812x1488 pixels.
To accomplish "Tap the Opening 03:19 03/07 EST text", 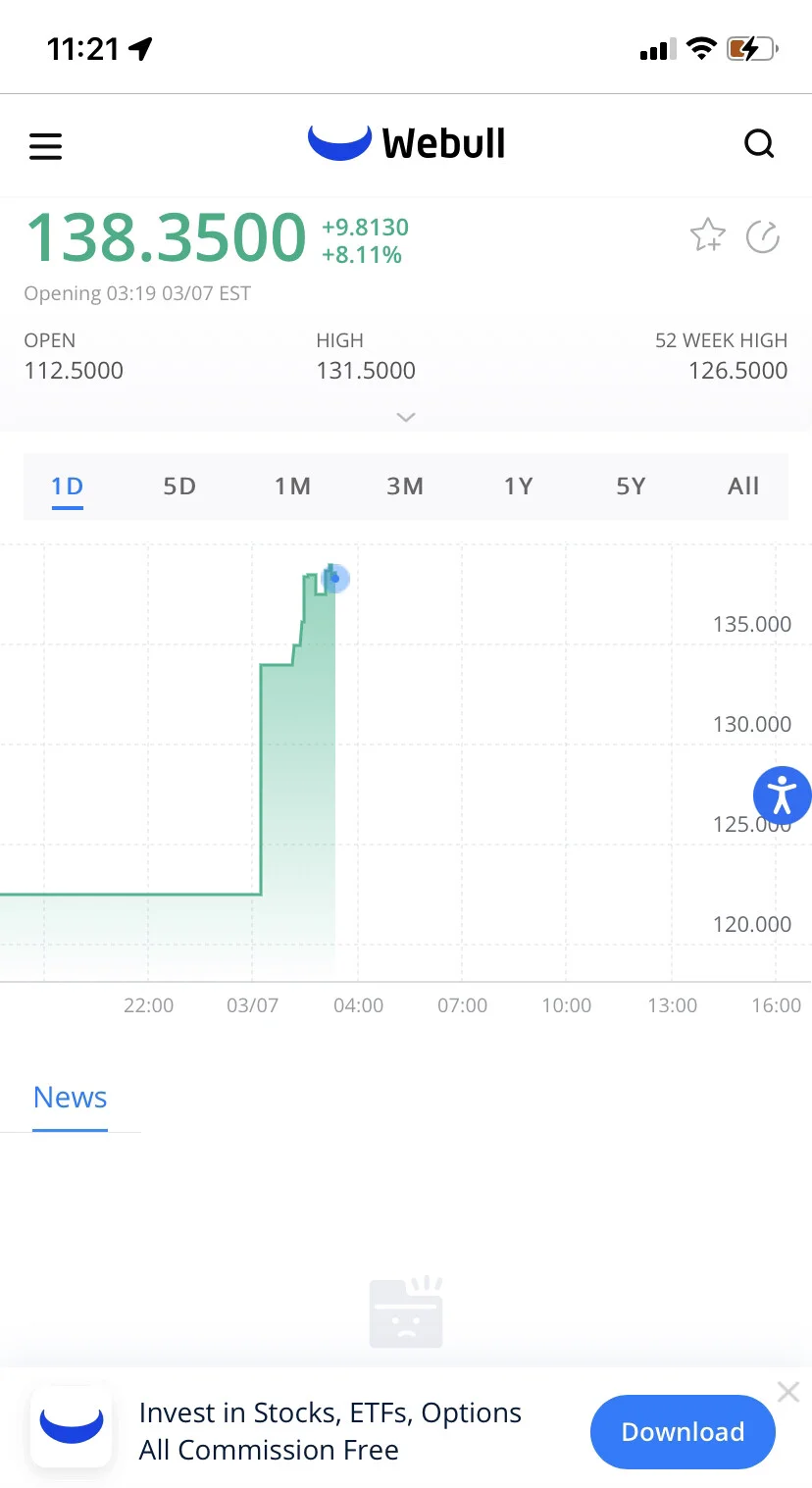I will pos(137,293).
